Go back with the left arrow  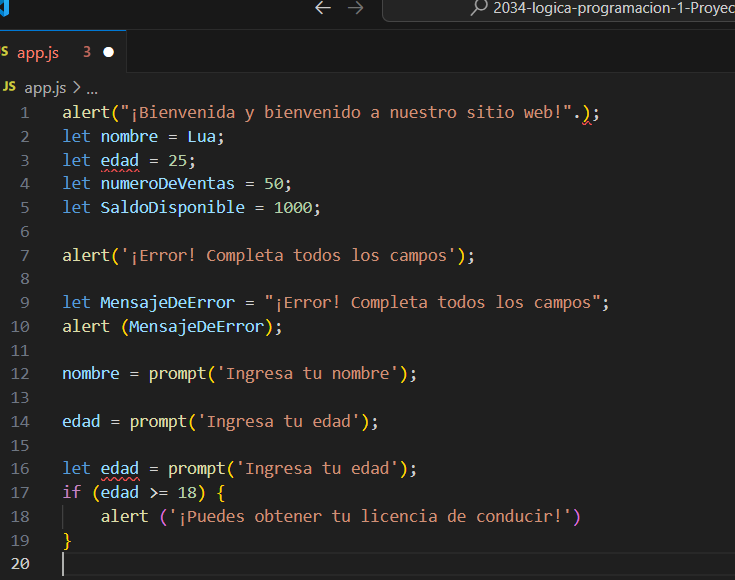click(x=323, y=8)
